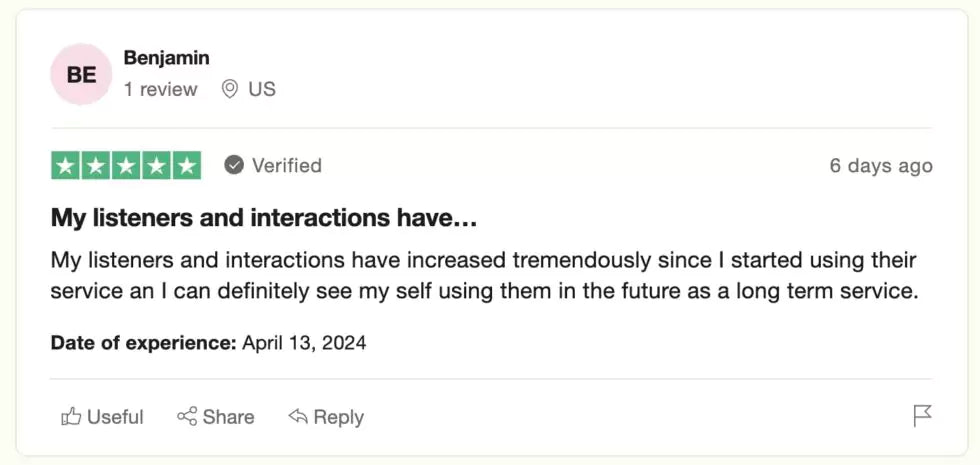The height and width of the screenshot is (465, 980).
Task: Open Benjamin's reviewer profile name
Action: (x=166, y=58)
